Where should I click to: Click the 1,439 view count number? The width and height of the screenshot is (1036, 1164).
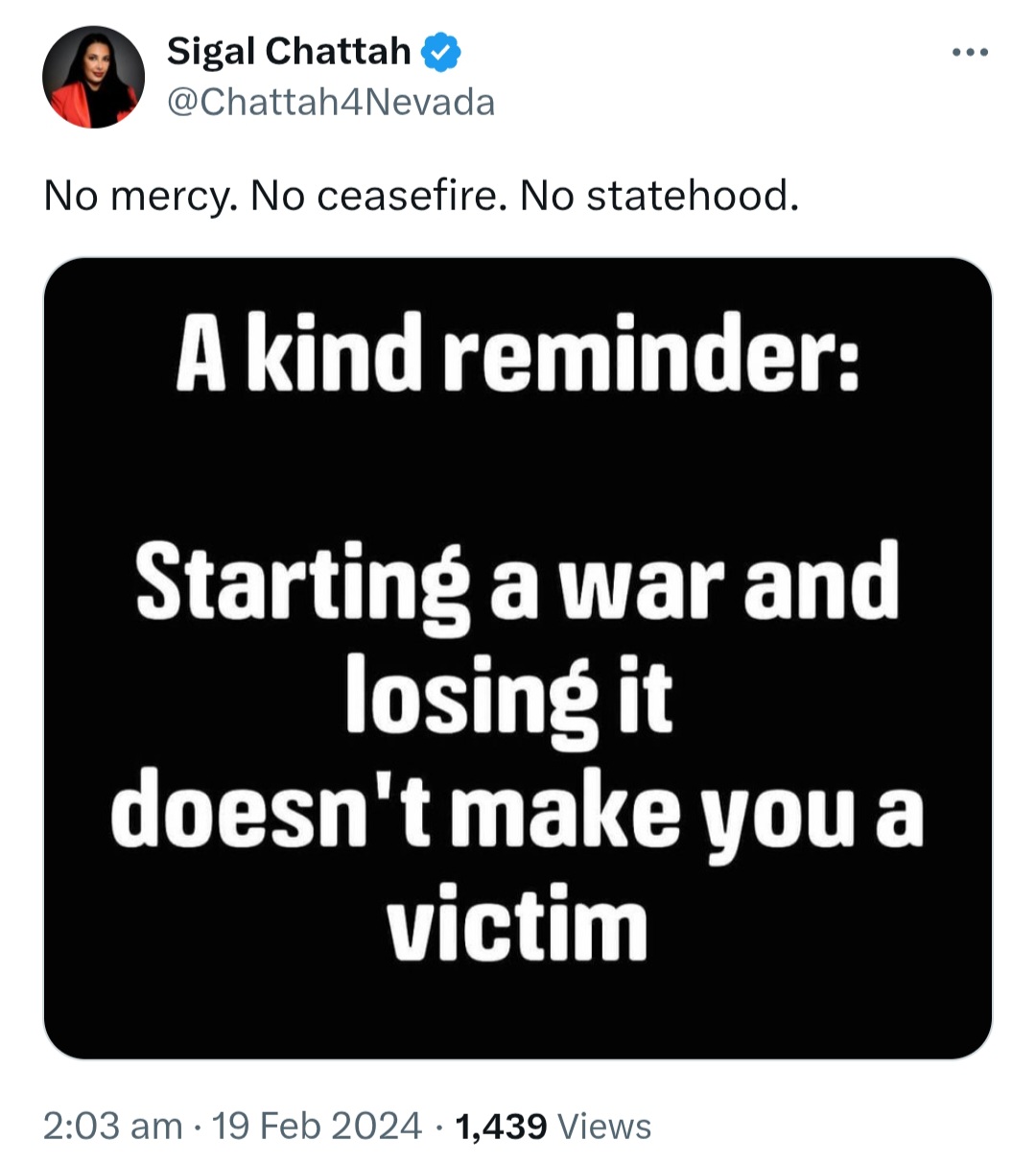pyautogui.click(x=501, y=1126)
